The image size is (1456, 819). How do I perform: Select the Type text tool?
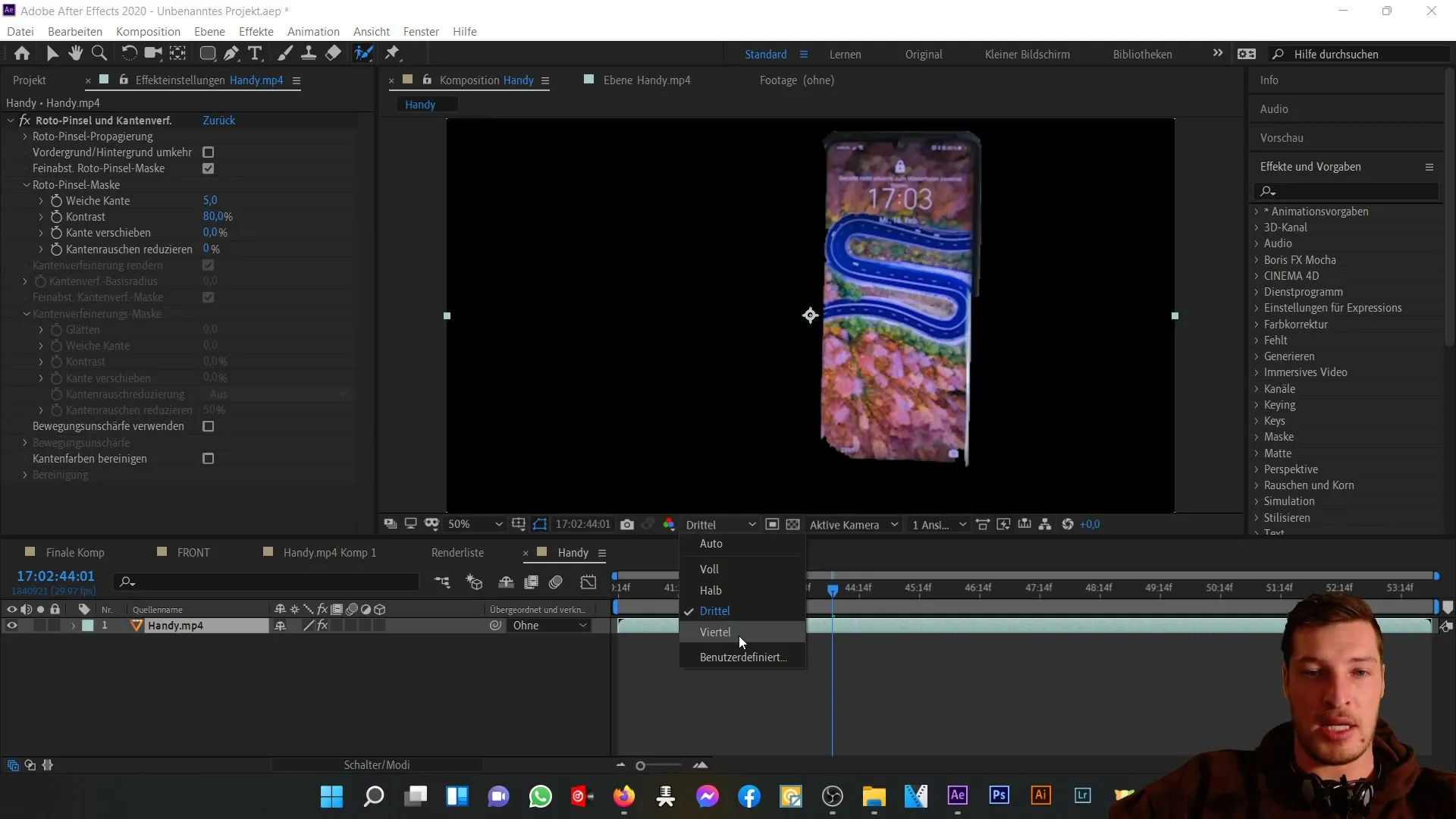[x=256, y=53]
